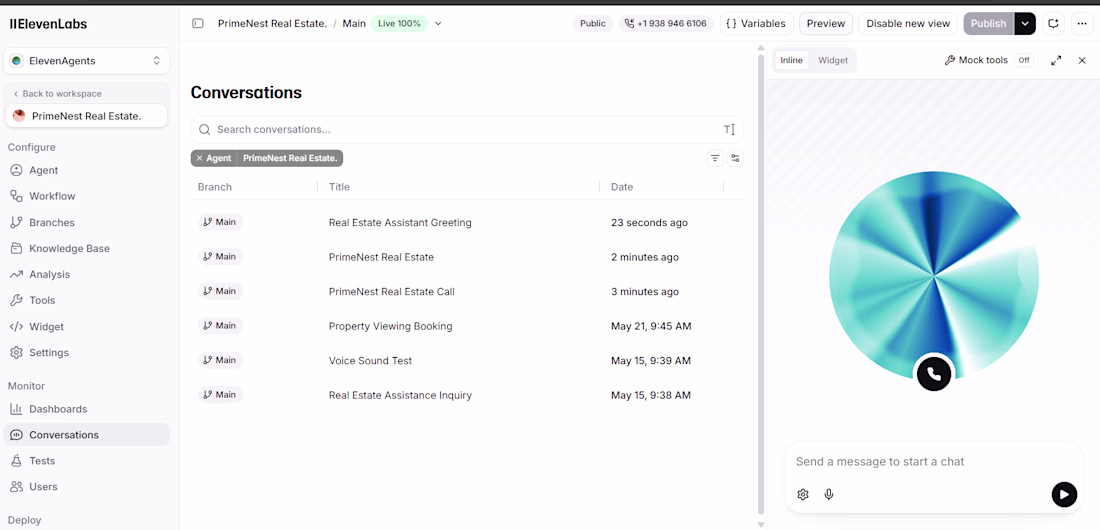
Task: Expand the preview panel to fullscreen
Action: click(1056, 60)
